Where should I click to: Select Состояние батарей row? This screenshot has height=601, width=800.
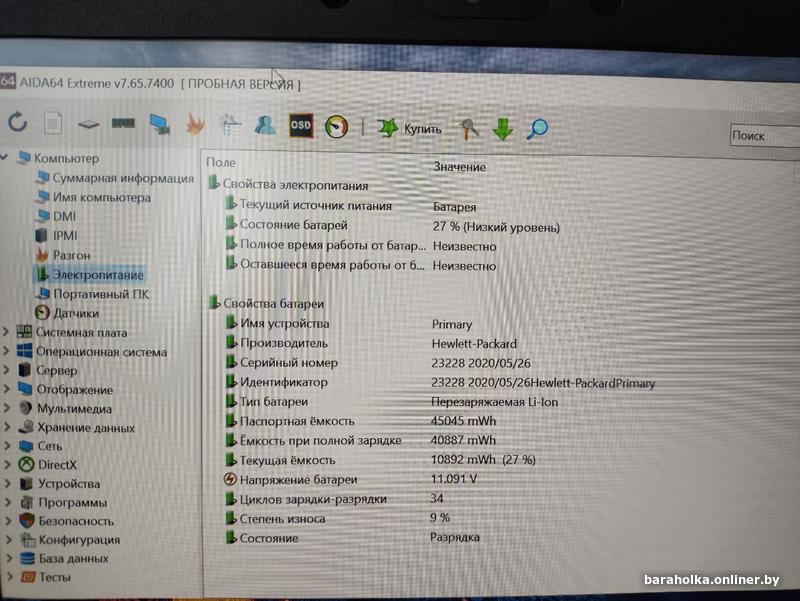393,226
